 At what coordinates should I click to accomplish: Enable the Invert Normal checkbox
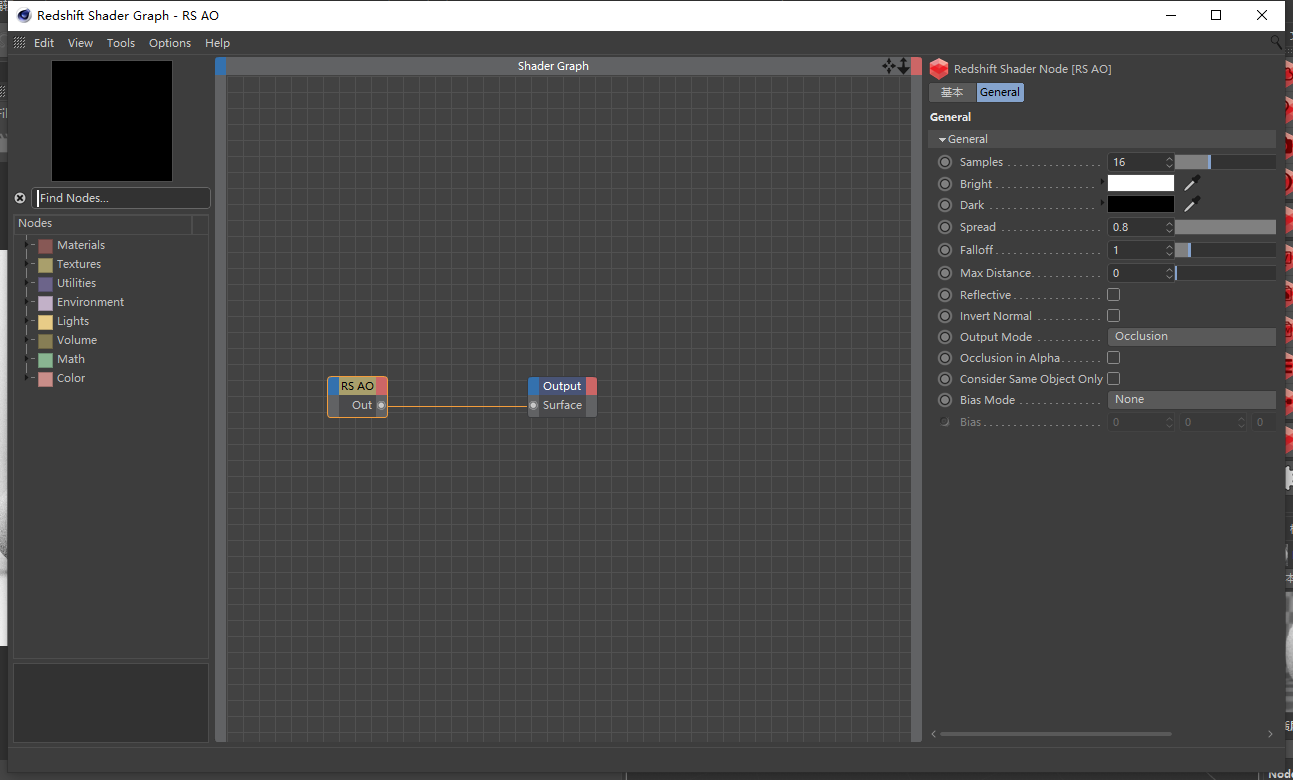[1113, 316]
